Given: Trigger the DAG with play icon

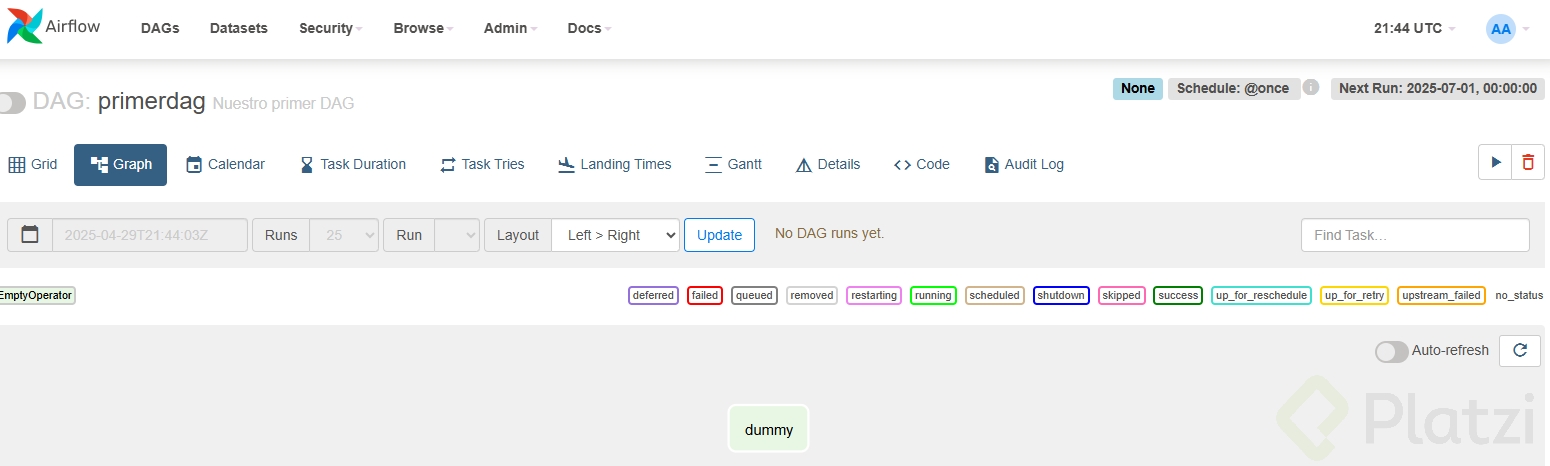Looking at the screenshot, I should point(1495,162).
